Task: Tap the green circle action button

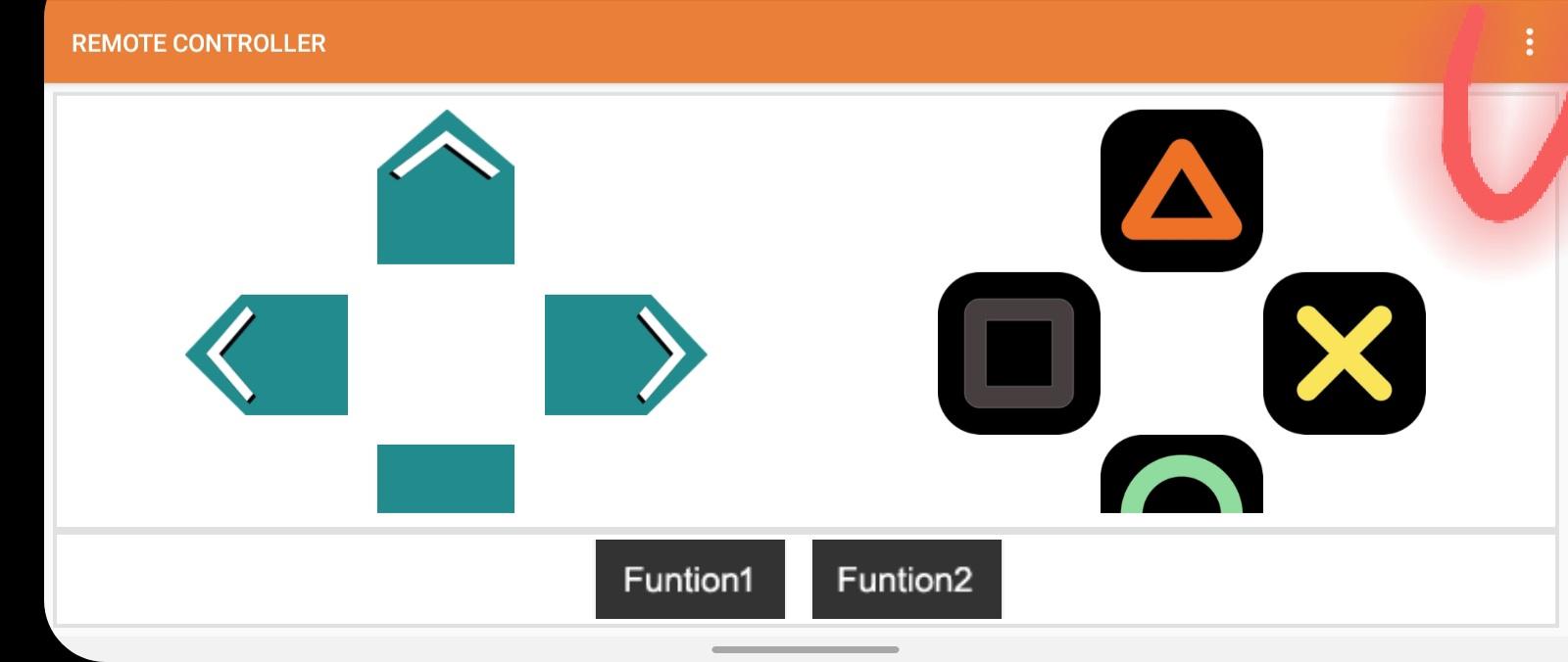Action: tap(1182, 474)
